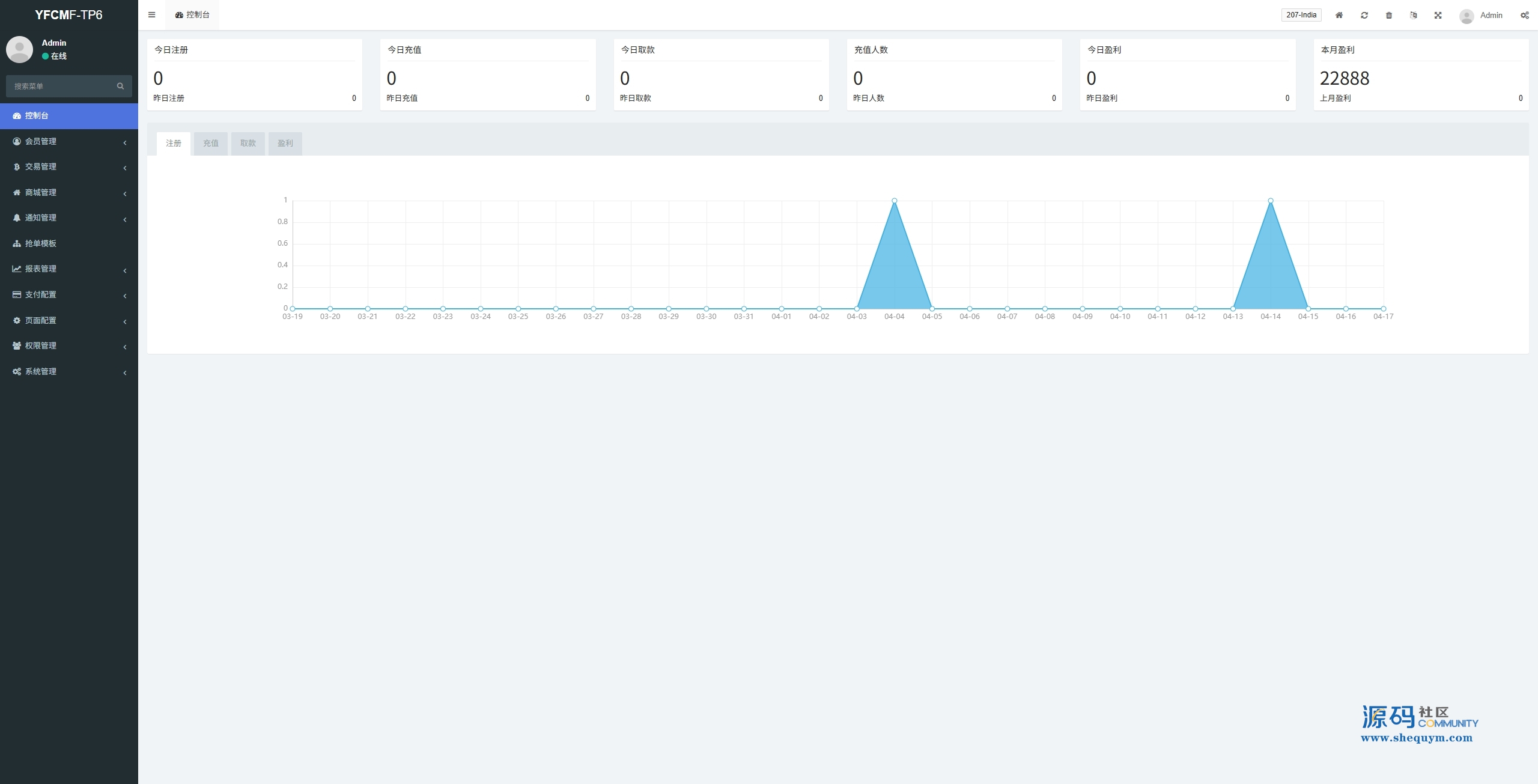Open the 207-India selector
This screenshot has height=784, width=1538.
pyautogui.click(x=1301, y=15)
